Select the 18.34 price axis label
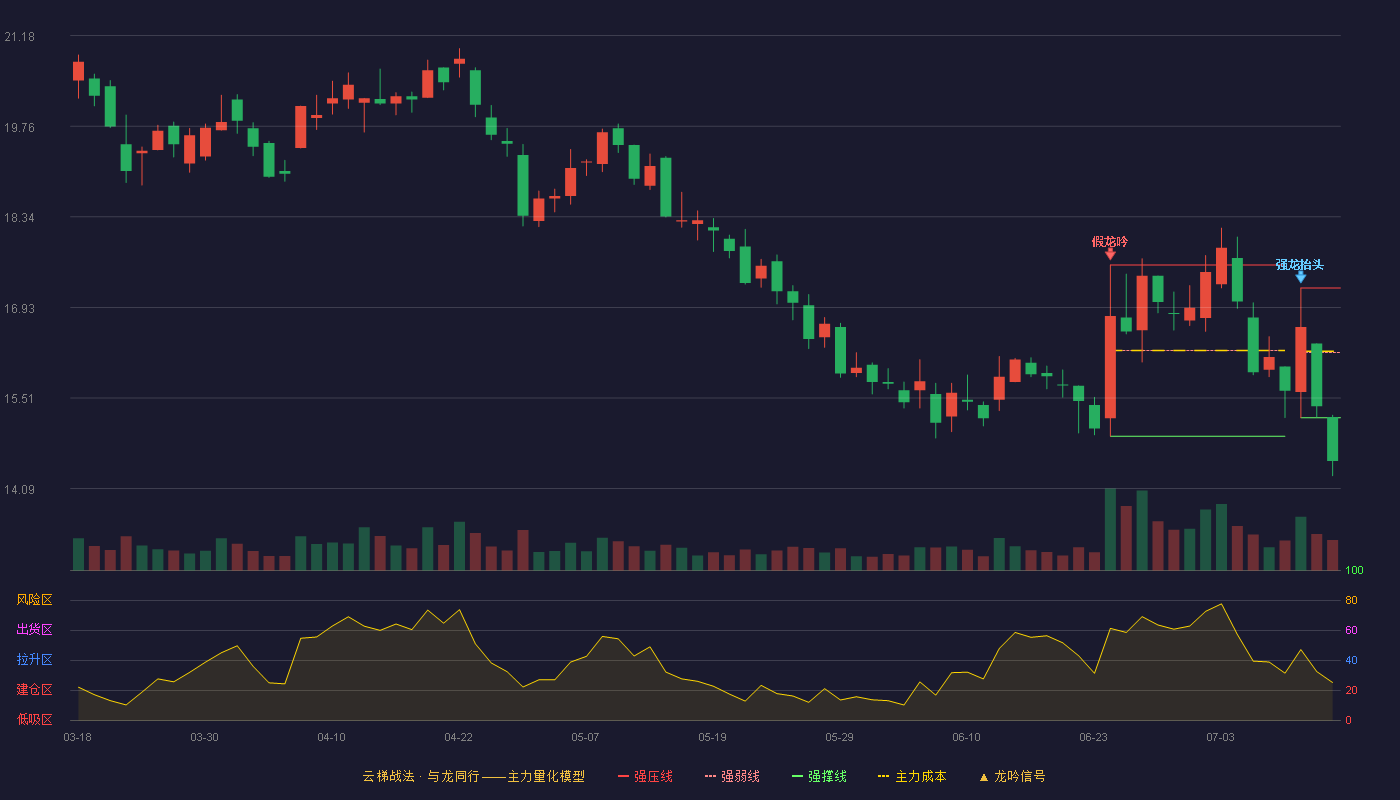This screenshot has width=1400, height=800. coord(19,217)
